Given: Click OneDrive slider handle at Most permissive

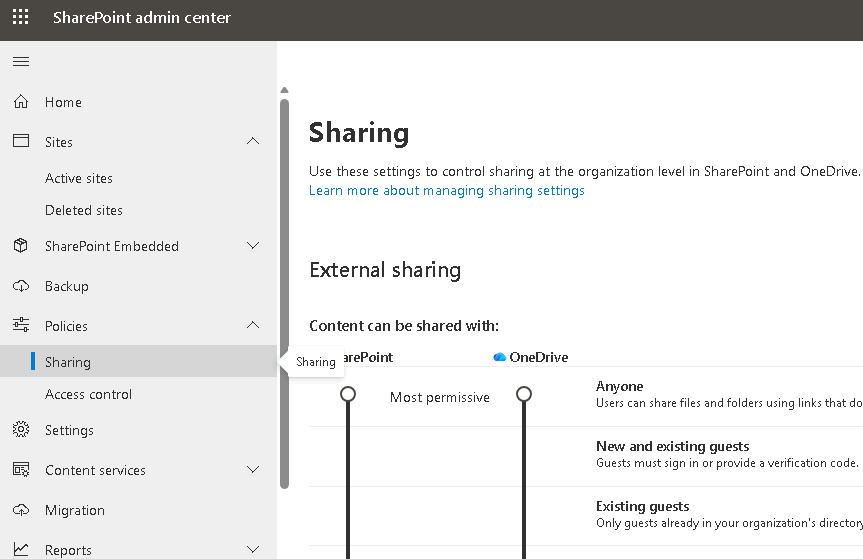Looking at the screenshot, I should pos(524,394).
